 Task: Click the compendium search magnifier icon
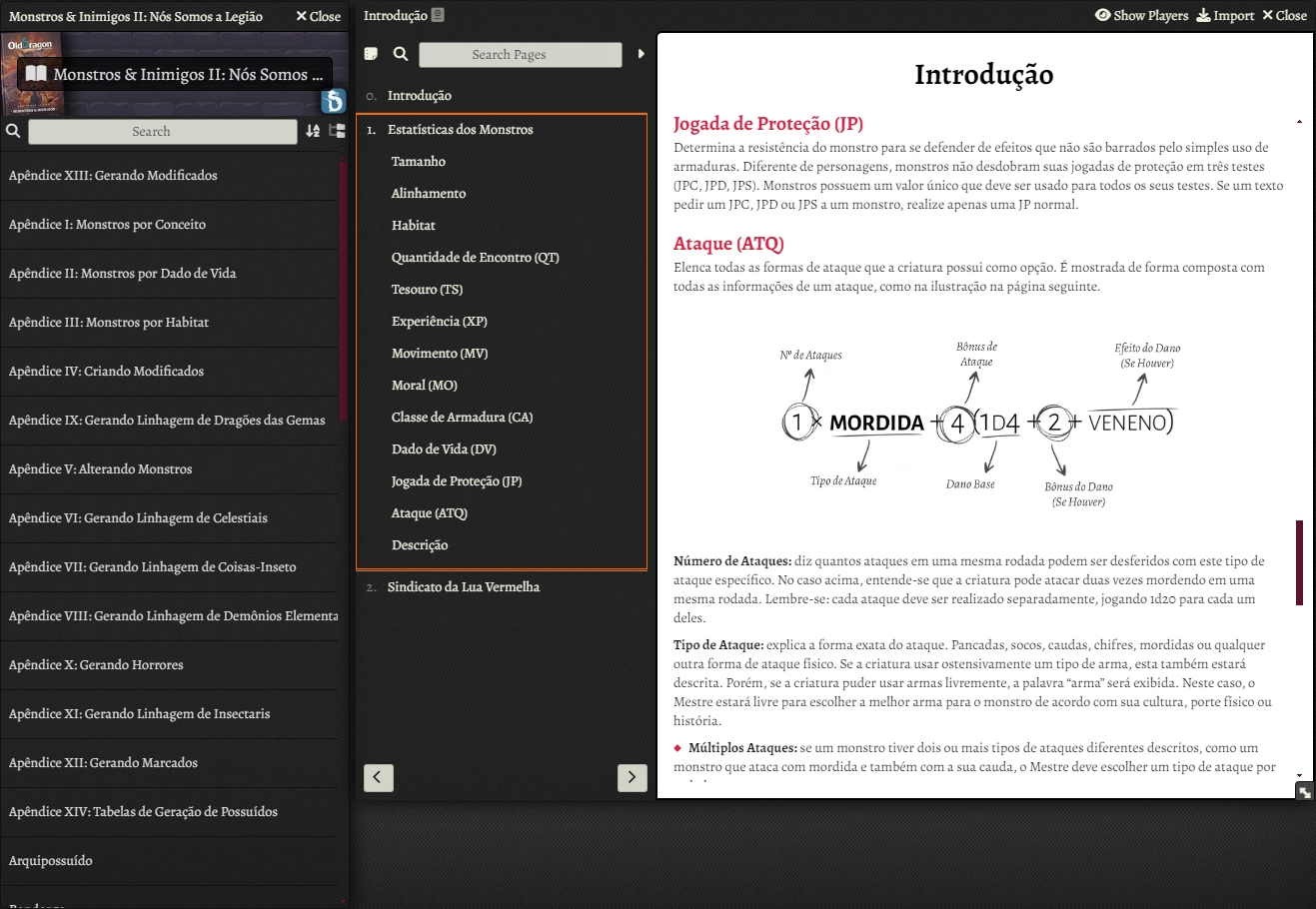click(13, 131)
